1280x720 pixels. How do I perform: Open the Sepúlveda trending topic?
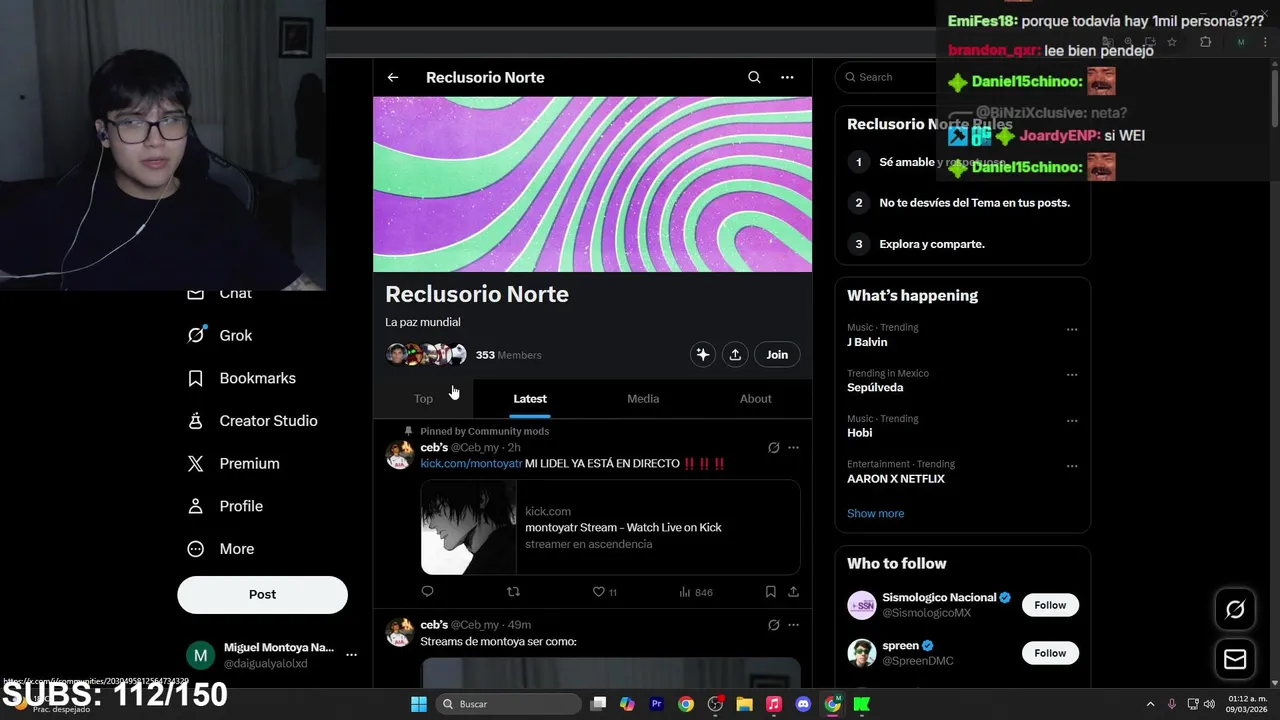point(875,387)
